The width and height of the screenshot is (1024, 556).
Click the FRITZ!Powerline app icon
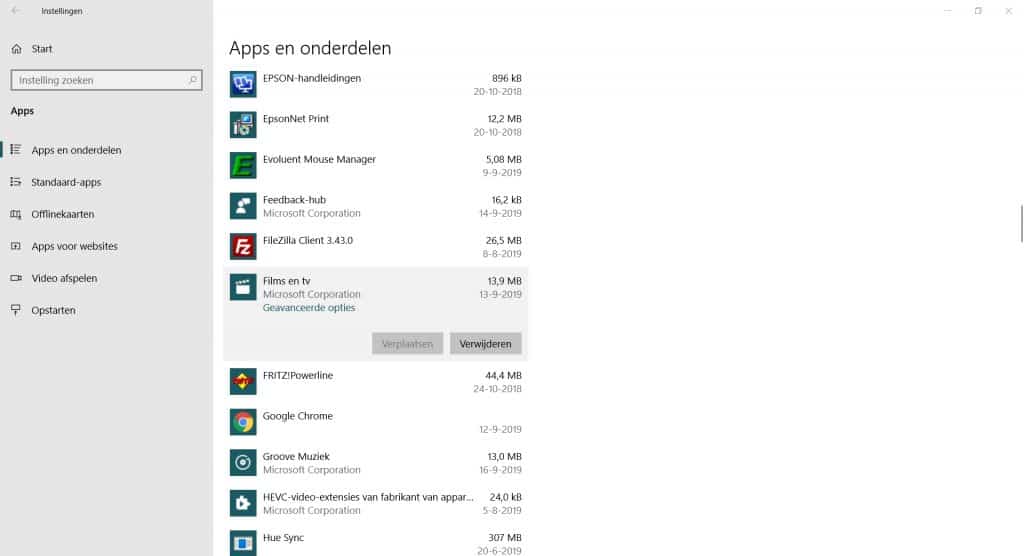(x=243, y=382)
